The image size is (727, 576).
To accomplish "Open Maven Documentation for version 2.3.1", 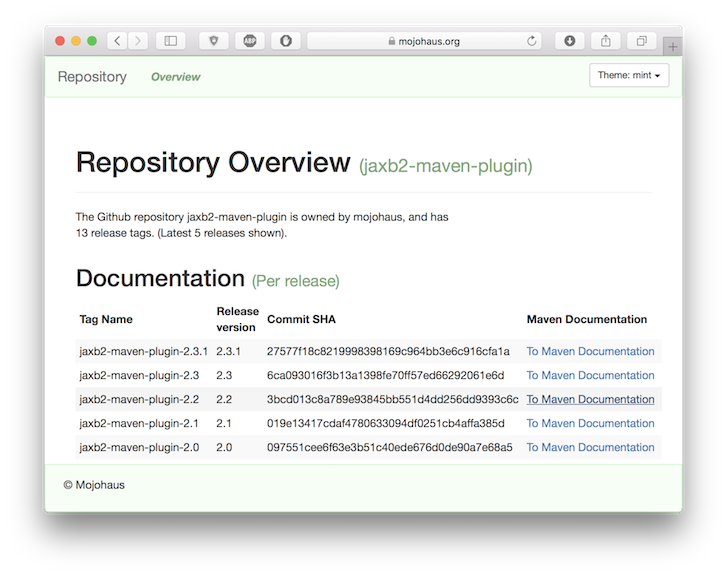I will [590, 351].
